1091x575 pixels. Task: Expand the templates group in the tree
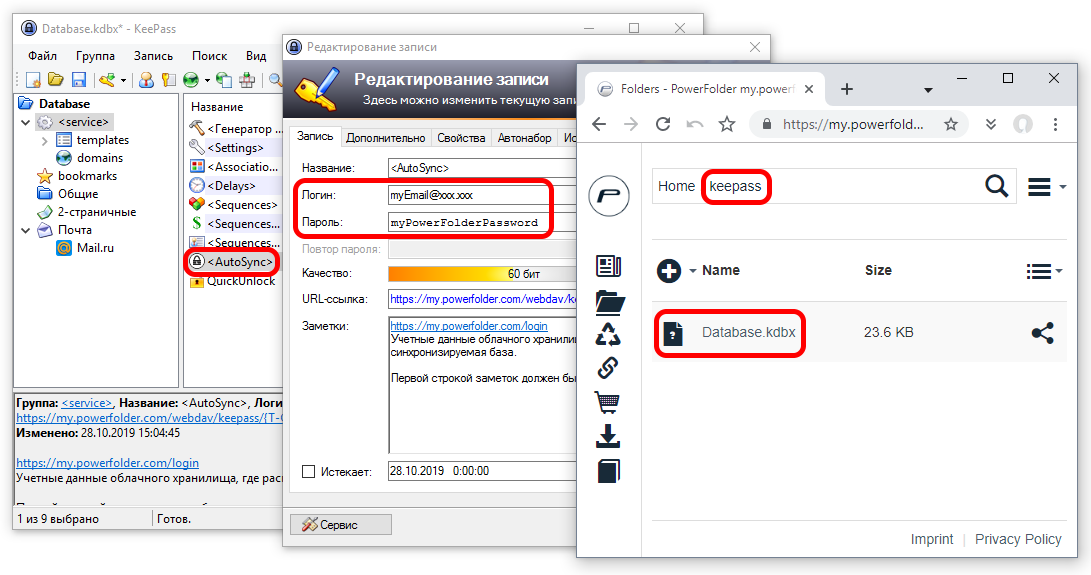[45, 141]
